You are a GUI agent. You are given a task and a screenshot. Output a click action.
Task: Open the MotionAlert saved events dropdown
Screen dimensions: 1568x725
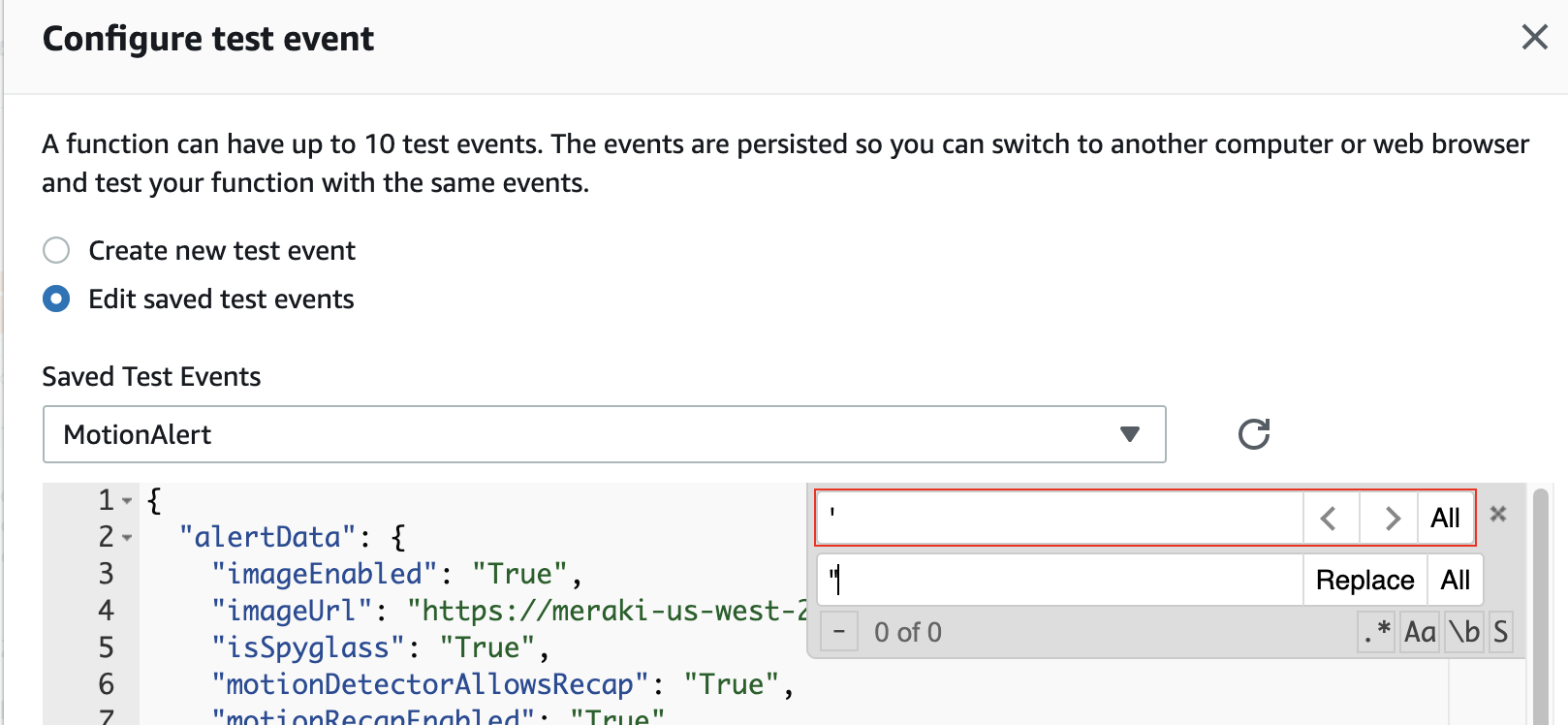[x=604, y=434]
